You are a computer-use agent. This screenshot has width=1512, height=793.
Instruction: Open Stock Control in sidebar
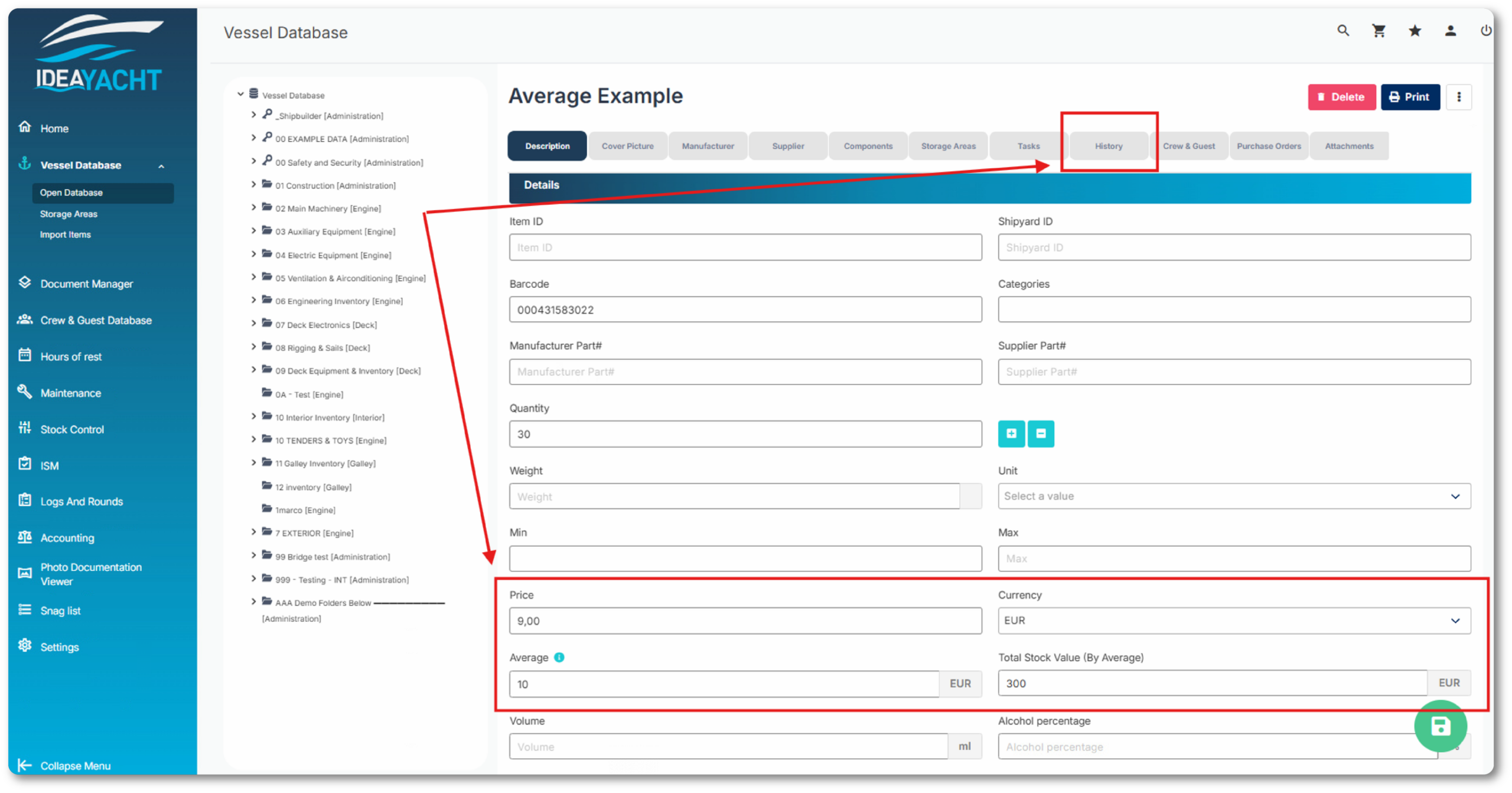tap(72, 429)
